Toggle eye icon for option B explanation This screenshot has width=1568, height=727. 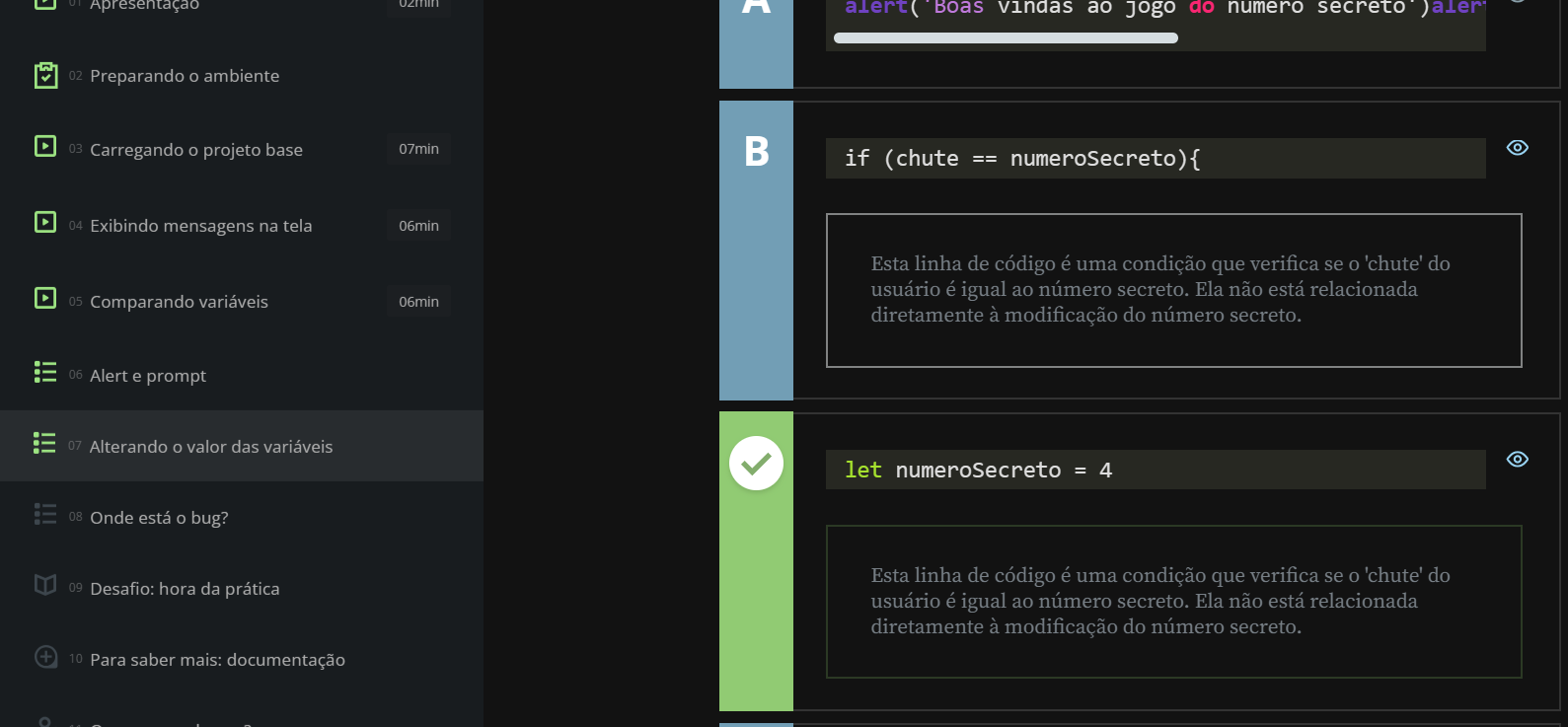[x=1518, y=147]
